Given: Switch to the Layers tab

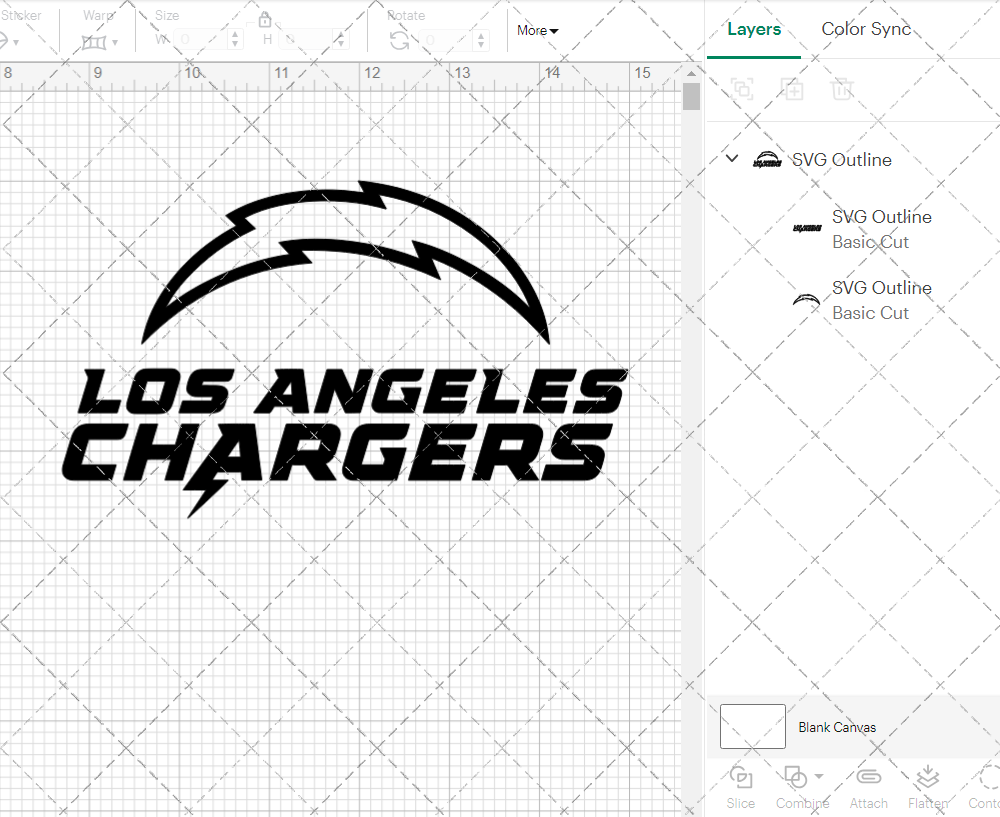Looking at the screenshot, I should (754, 29).
